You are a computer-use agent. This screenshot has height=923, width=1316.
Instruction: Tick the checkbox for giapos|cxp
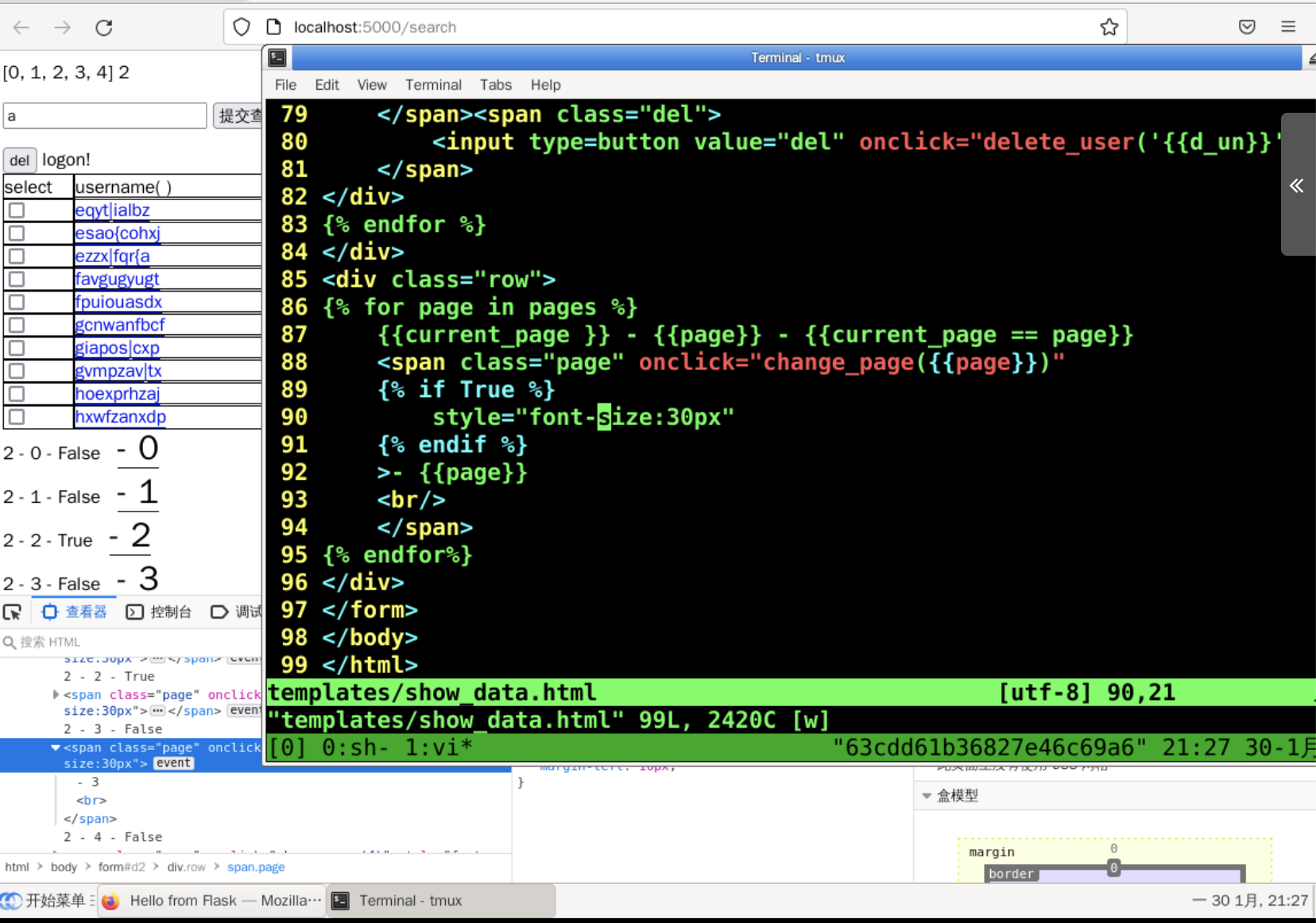[17, 348]
